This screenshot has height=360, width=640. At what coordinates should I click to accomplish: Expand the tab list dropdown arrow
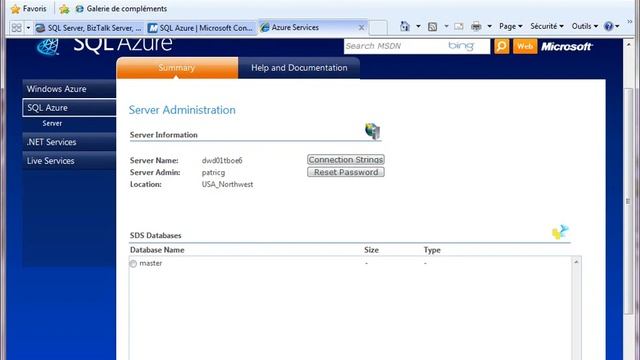[x=28, y=27]
